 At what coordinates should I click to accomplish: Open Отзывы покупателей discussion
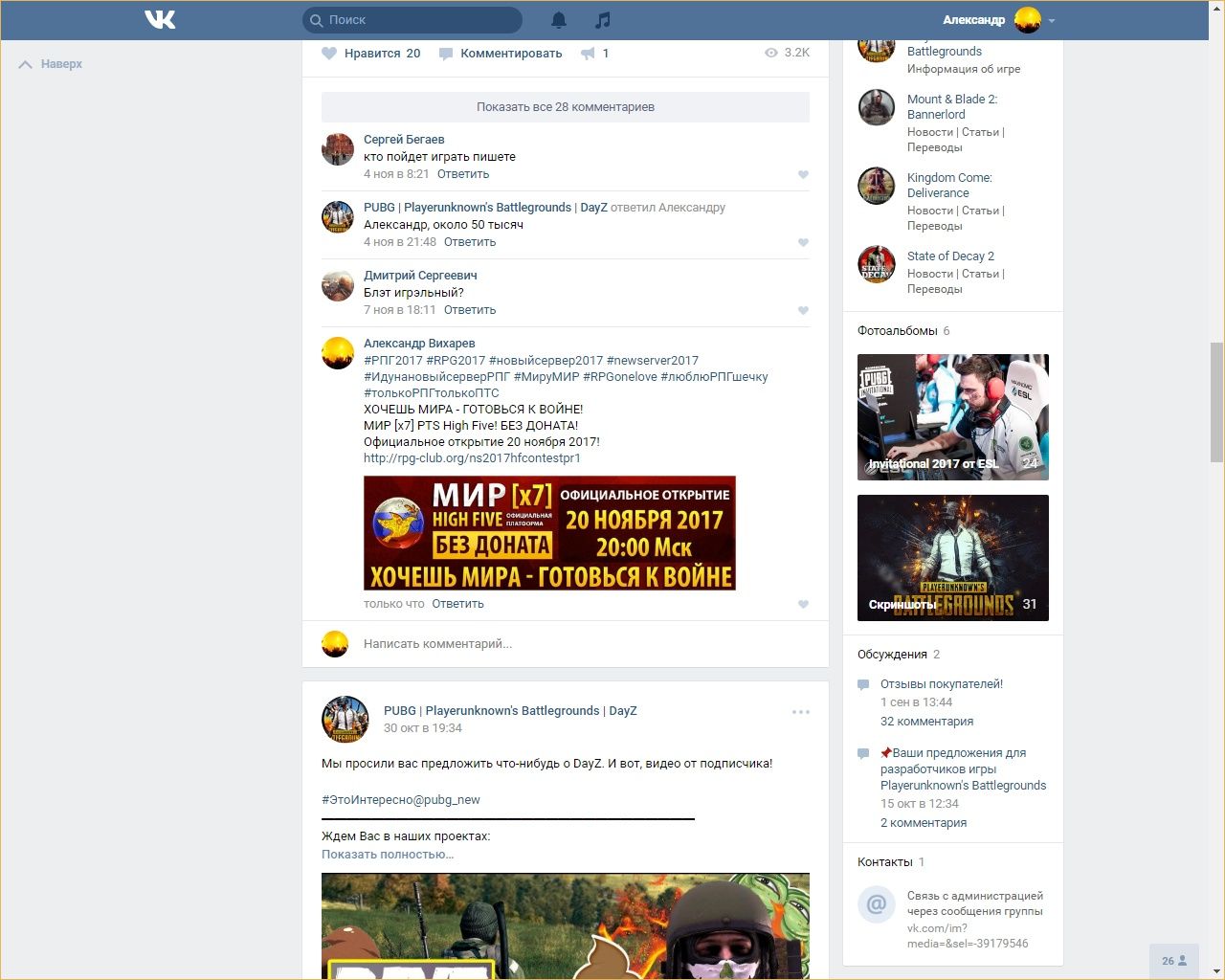[942, 684]
